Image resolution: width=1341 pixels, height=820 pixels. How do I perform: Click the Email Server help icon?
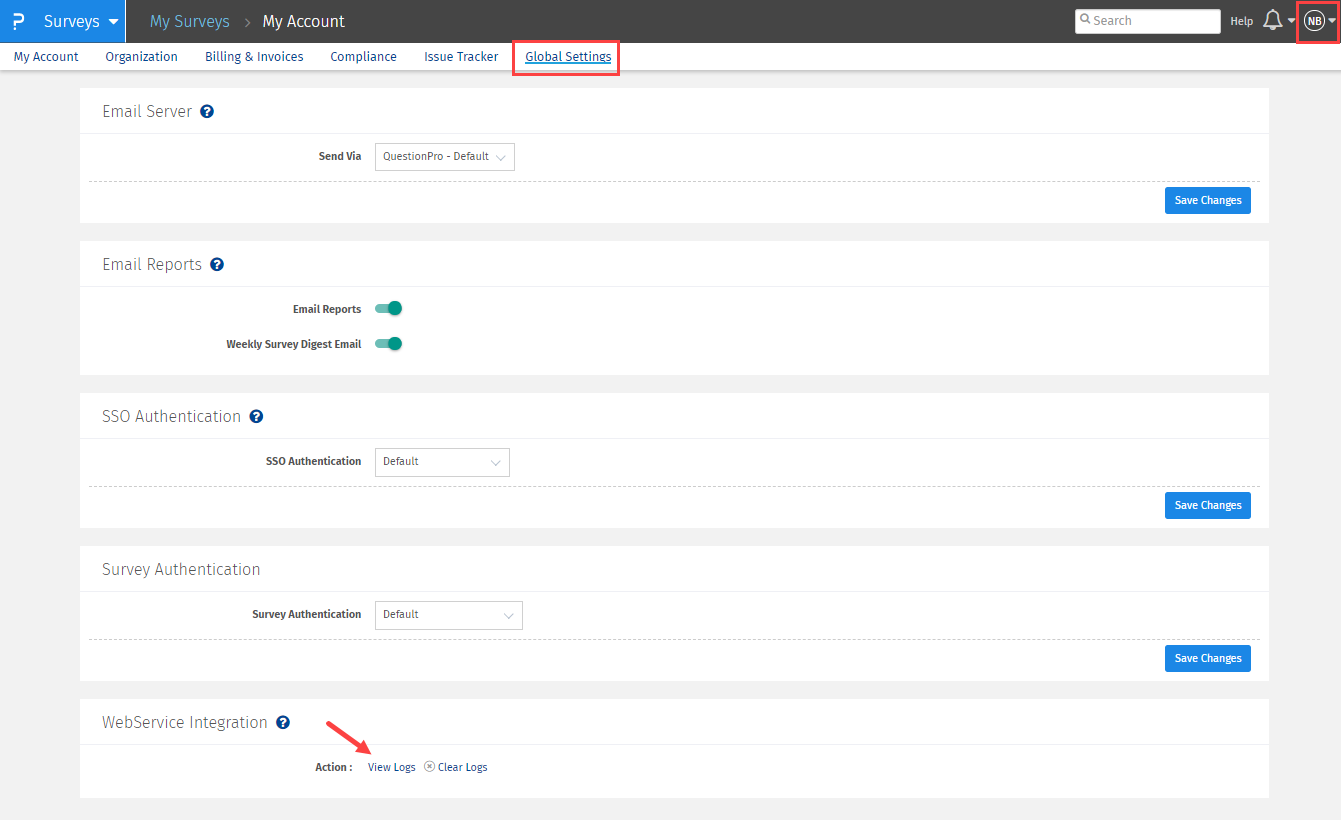(207, 112)
